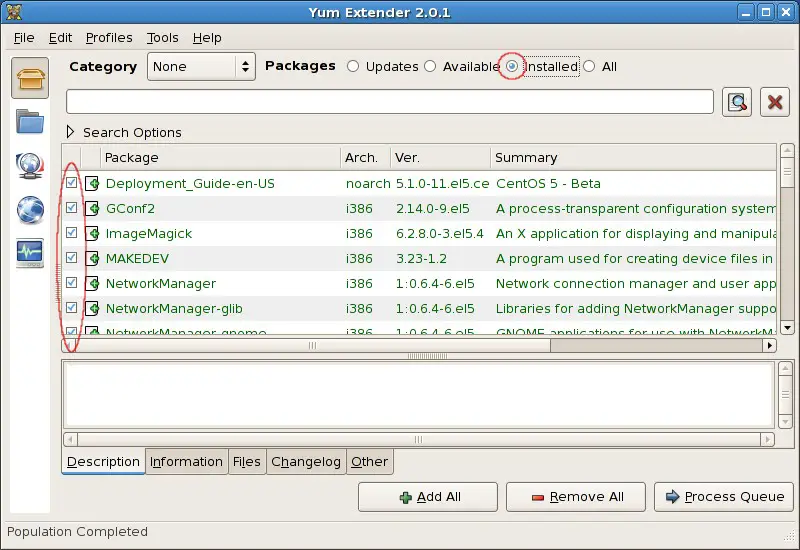Click the Add All button
The width and height of the screenshot is (800, 550).
pos(428,496)
